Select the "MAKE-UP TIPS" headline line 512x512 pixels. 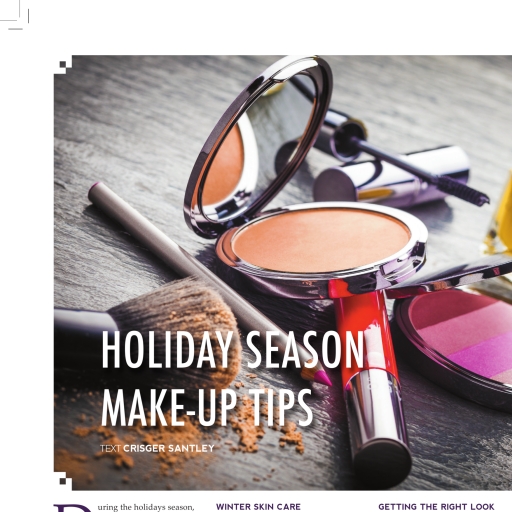click(207, 408)
